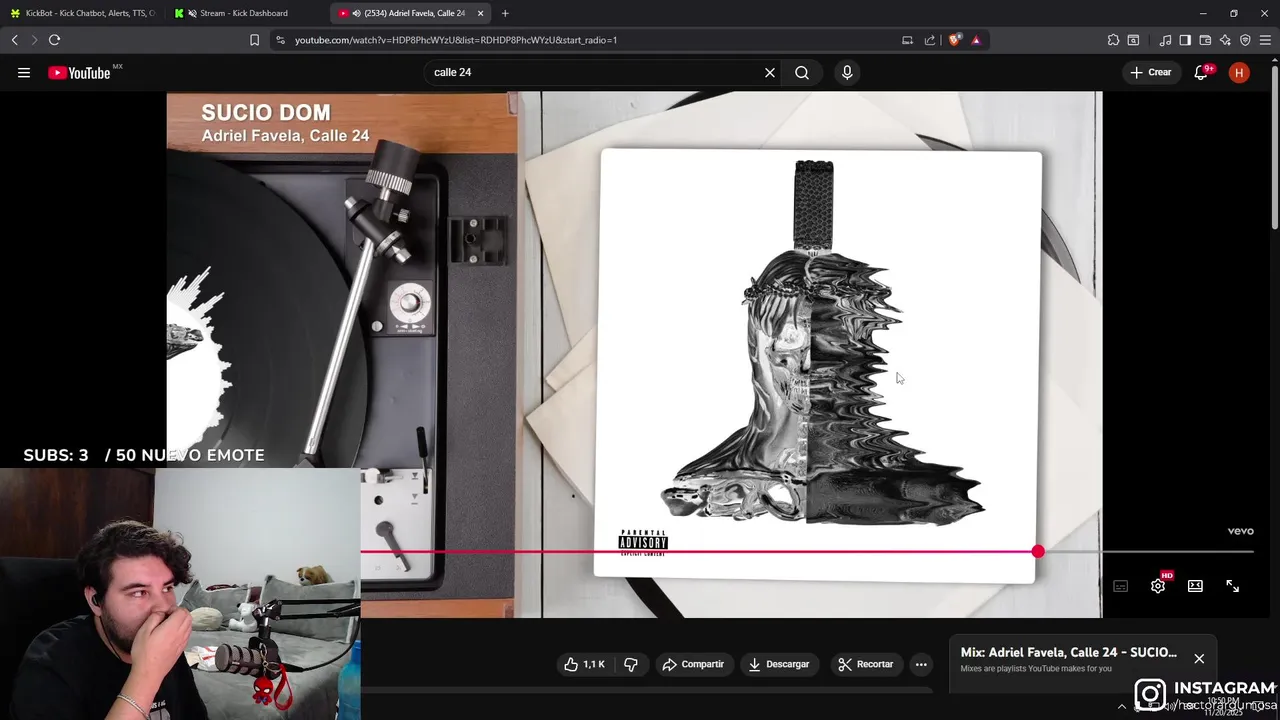Go back in browser history
The height and width of the screenshot is (720, 1280).
click(14, 40)
